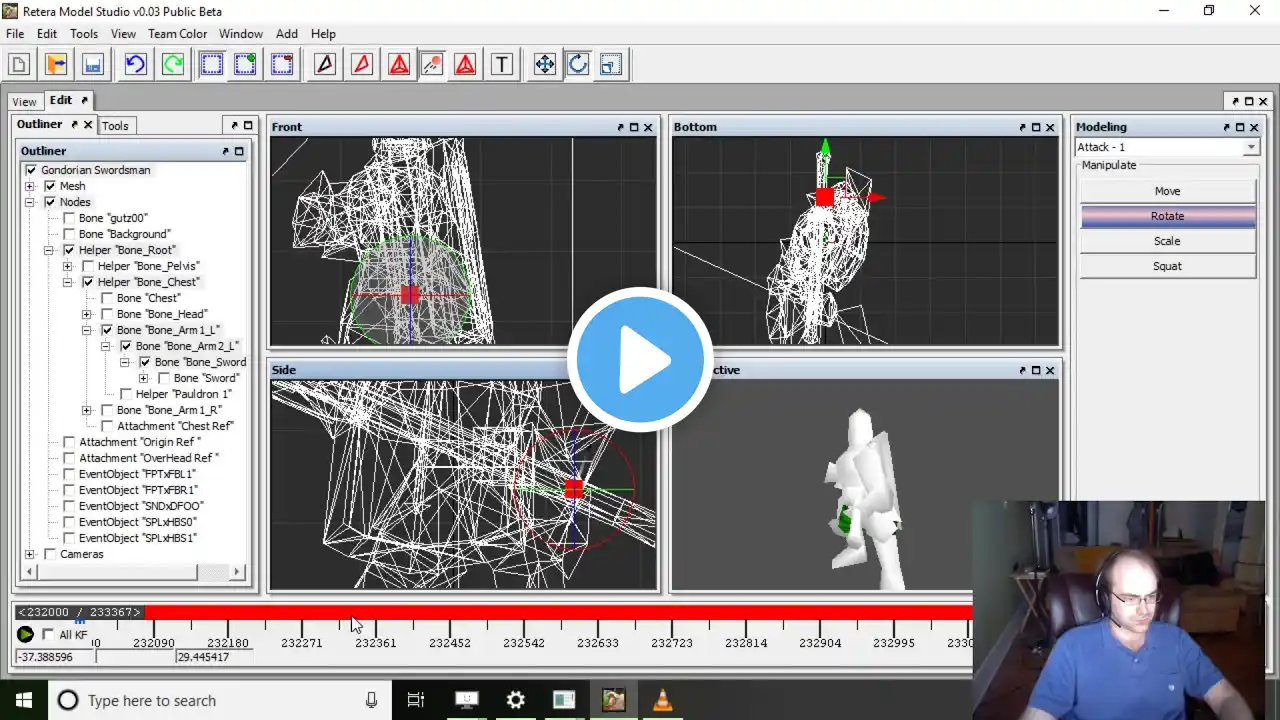Choose the plain Select rectangle mode icon
This screenshot has height=720, width=1280.
[x=211, y=65]
